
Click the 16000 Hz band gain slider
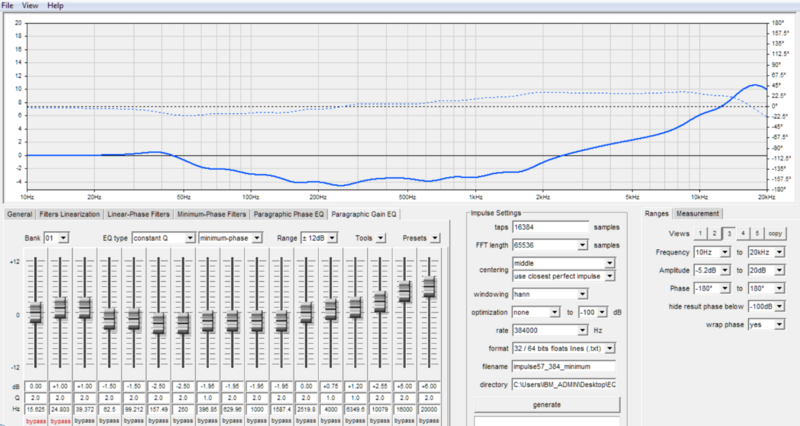pyautogui.click(x=405, y=292)
